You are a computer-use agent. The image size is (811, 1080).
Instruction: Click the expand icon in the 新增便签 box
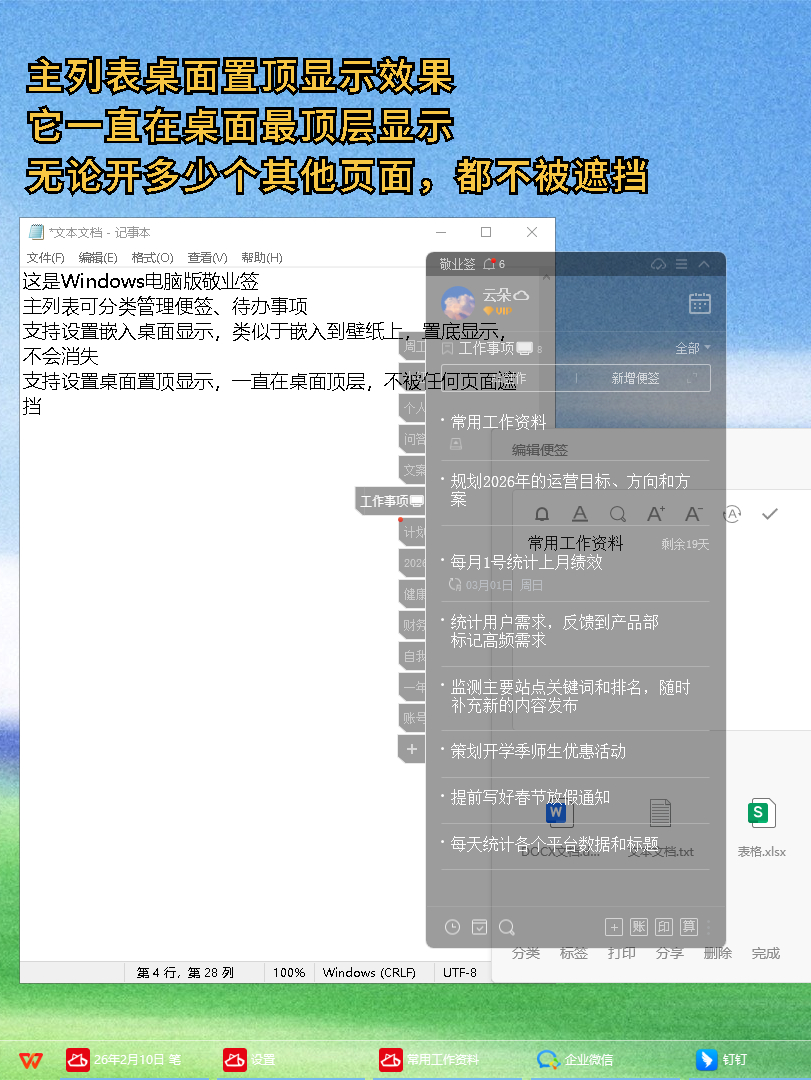click(692, 378)
